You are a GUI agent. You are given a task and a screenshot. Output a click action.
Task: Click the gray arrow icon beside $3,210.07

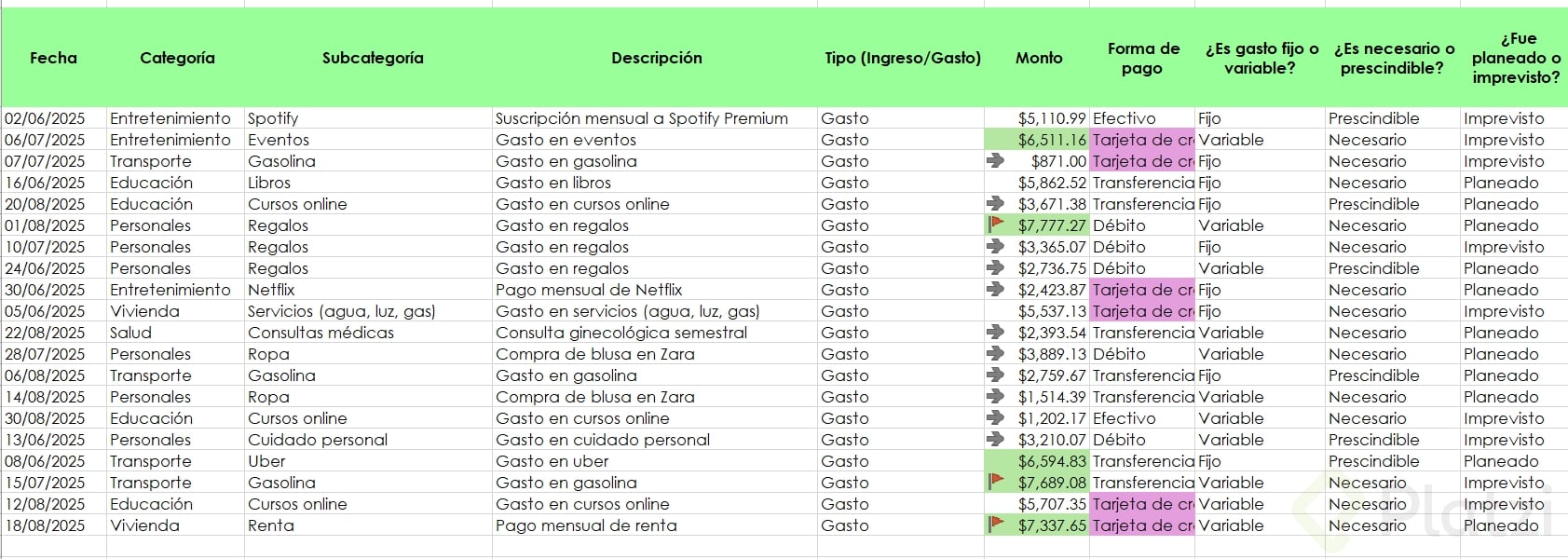tap(996, 439)
